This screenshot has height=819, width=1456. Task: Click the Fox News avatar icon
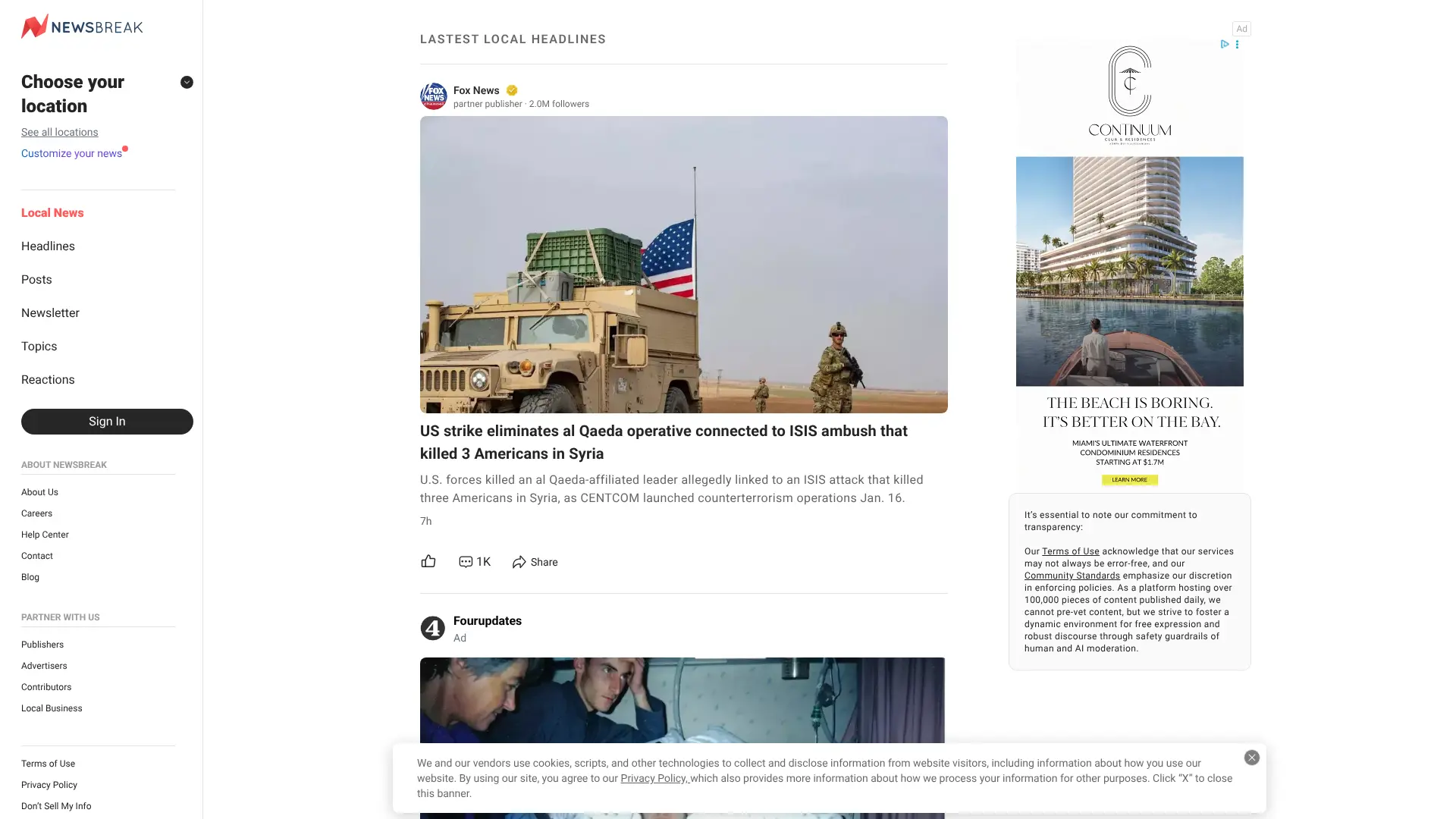(434, 96)
